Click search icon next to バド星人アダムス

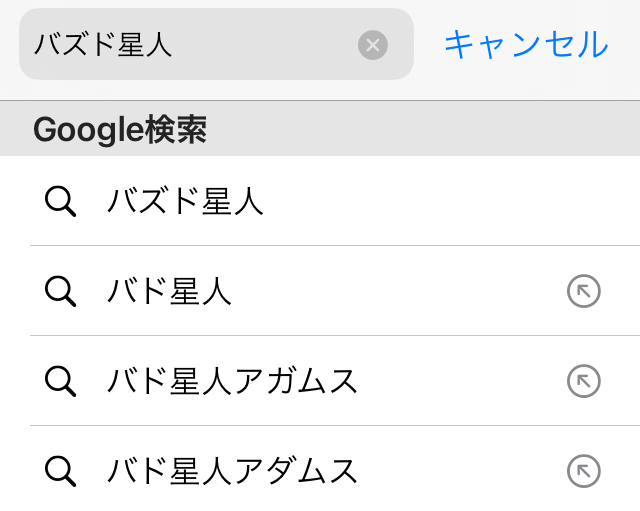(x=61, y=470)
